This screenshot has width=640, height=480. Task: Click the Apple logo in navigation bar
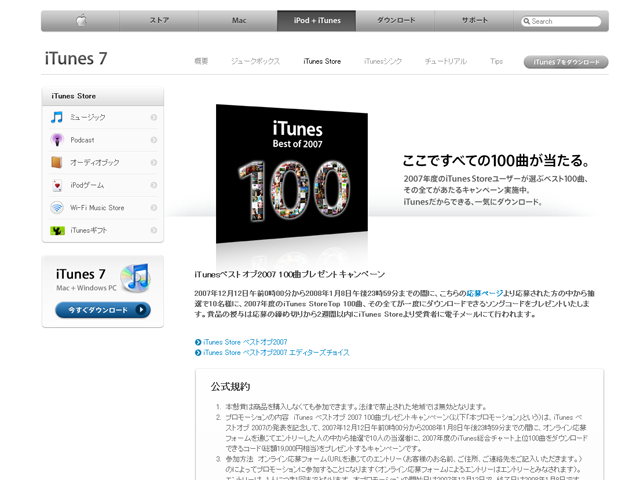coord(82,20)
